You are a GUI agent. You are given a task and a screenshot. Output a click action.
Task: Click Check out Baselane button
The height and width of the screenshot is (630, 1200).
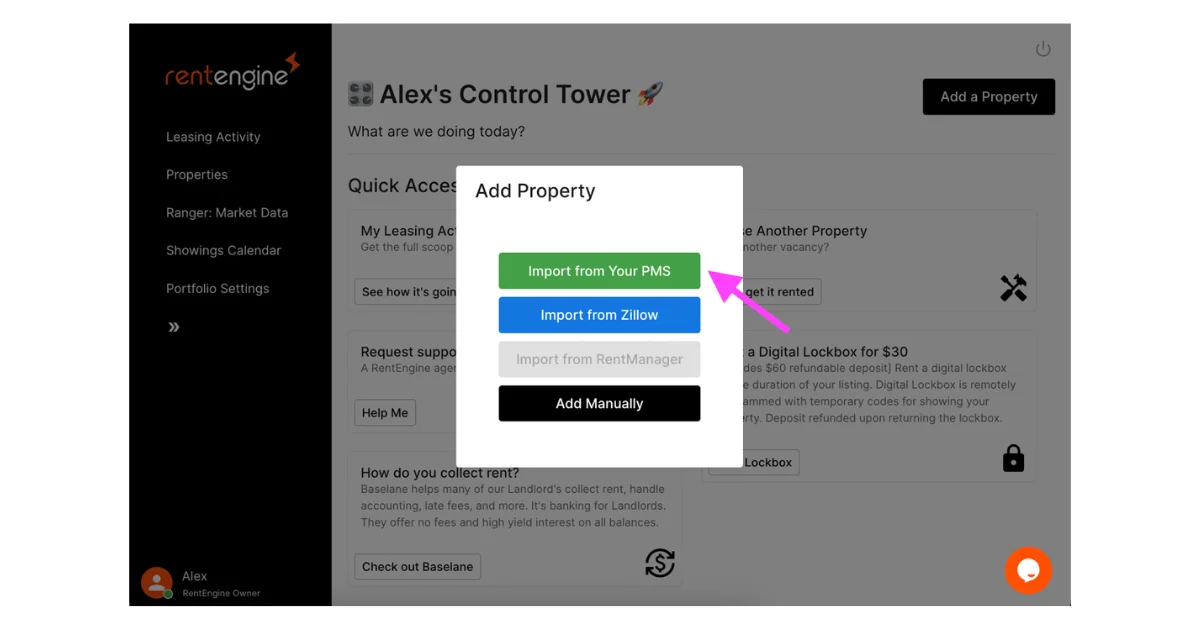(x=417, y=567)
